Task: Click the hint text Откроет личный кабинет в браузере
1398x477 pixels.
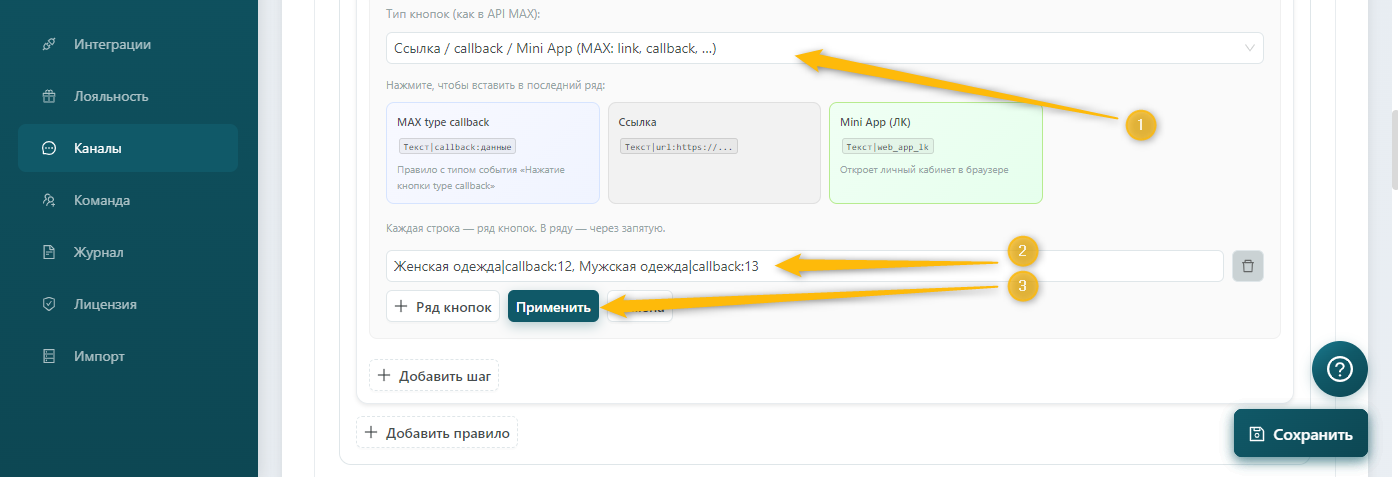Action: pyautogui.click(x=925, y=169)
